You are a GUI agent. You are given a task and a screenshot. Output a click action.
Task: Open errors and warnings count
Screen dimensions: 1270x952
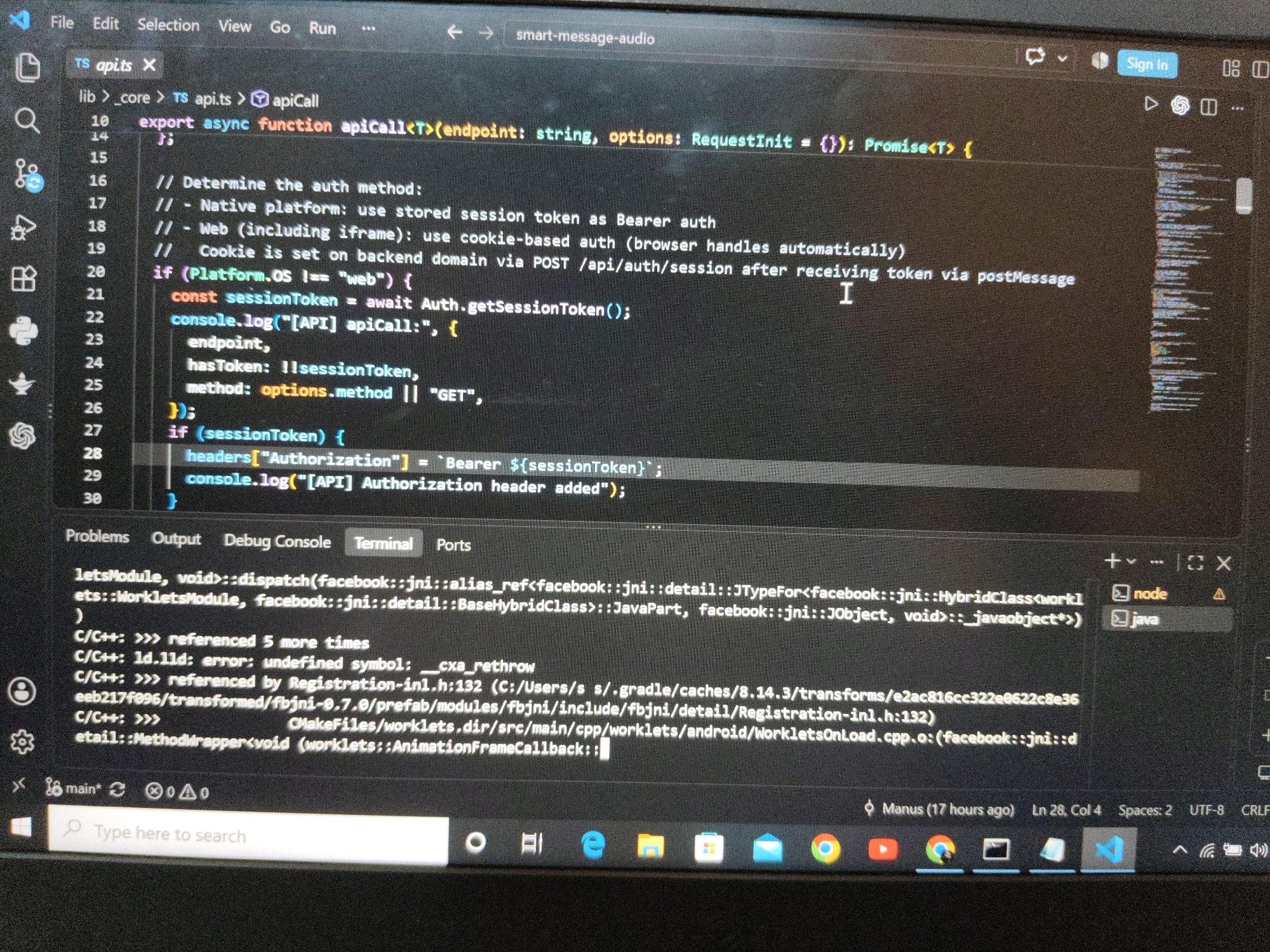[x=177, y=791]
